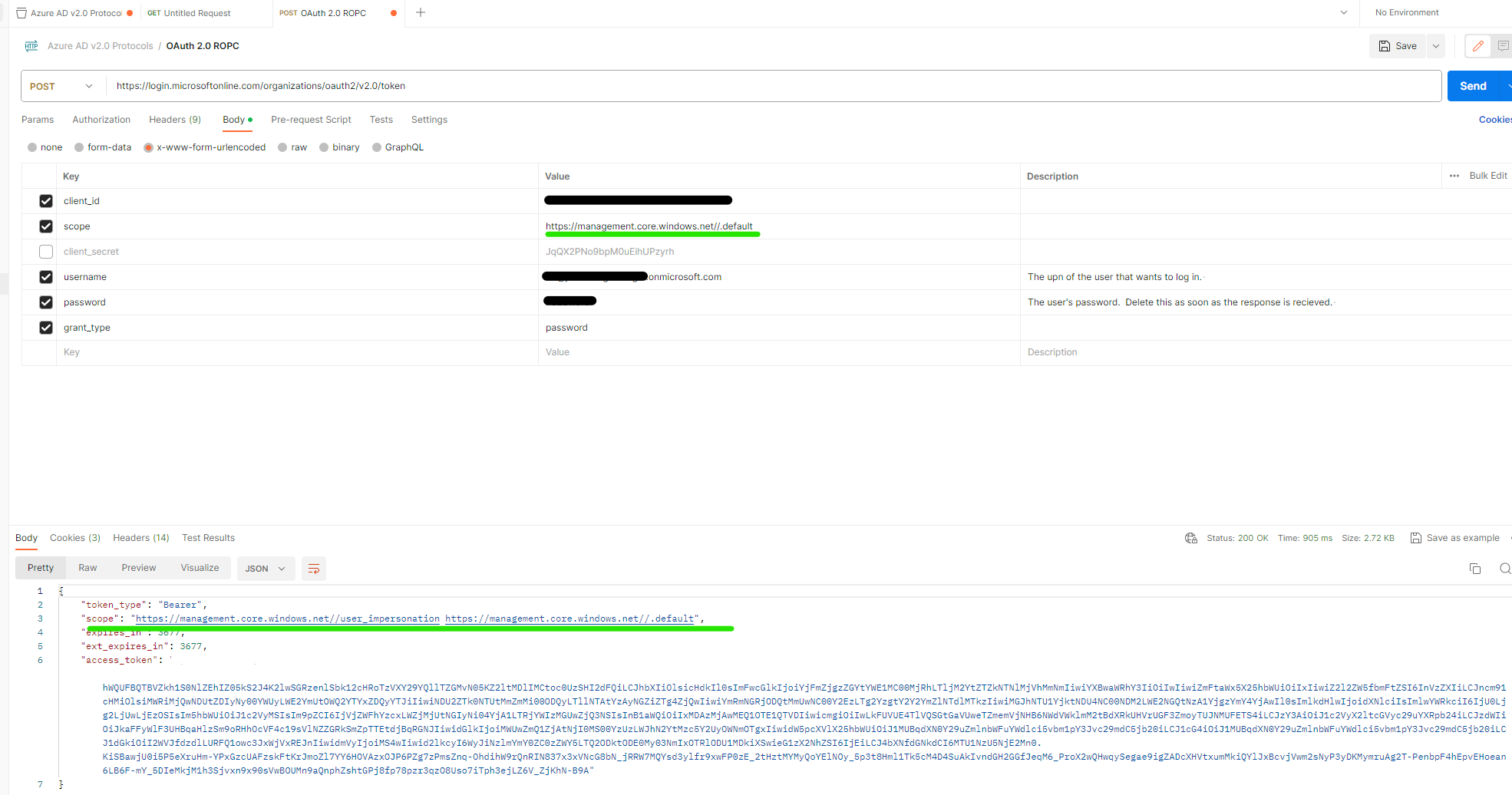Click the collection icon beside Azure AD breadcrumb
1512x795 pixels.
coord(31,46)
